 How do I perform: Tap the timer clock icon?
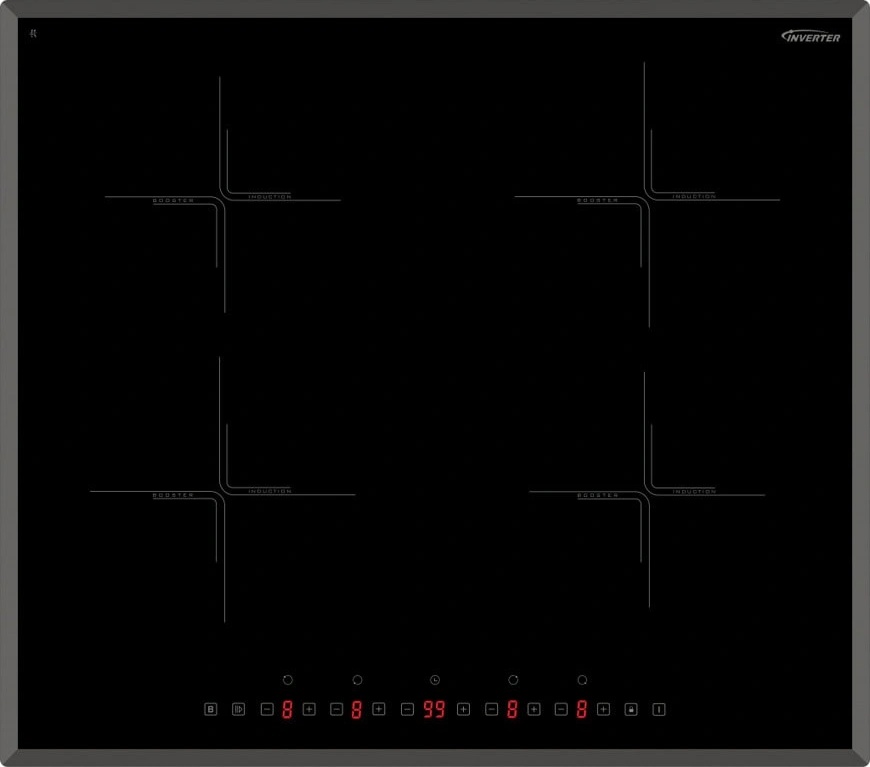coord(435,680)
